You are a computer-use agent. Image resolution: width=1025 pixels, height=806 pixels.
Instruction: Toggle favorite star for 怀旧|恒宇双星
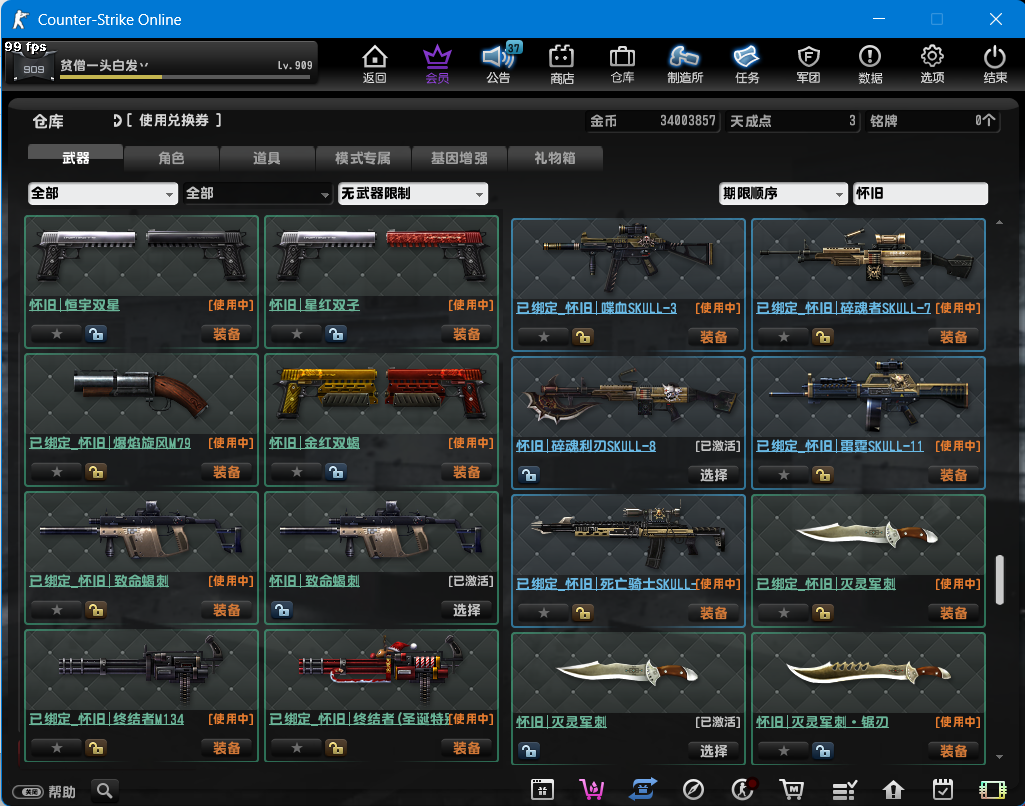57,334
